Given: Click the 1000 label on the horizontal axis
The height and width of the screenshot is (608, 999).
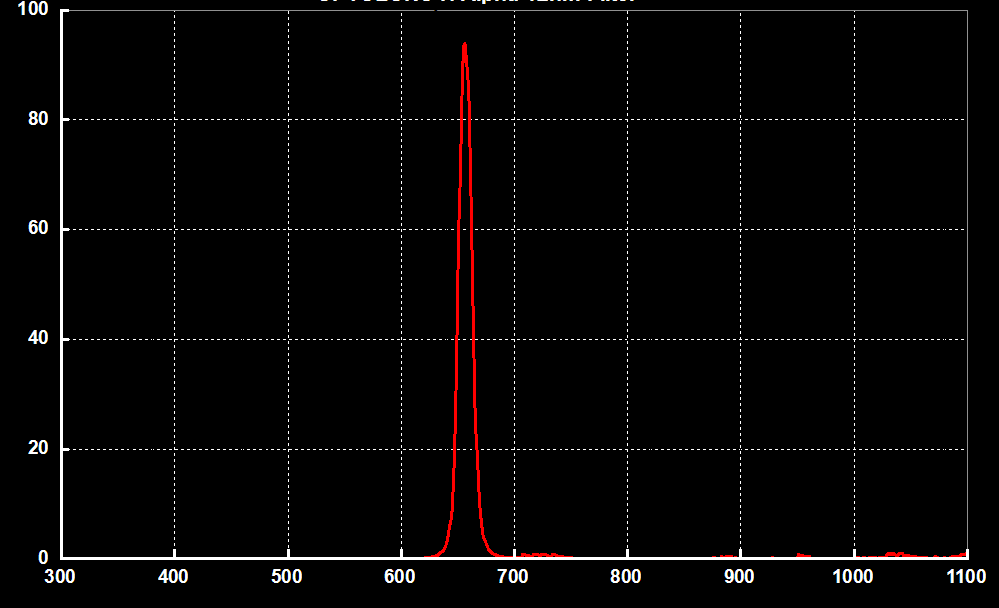Looking at the screenshot, I should 852,577.
